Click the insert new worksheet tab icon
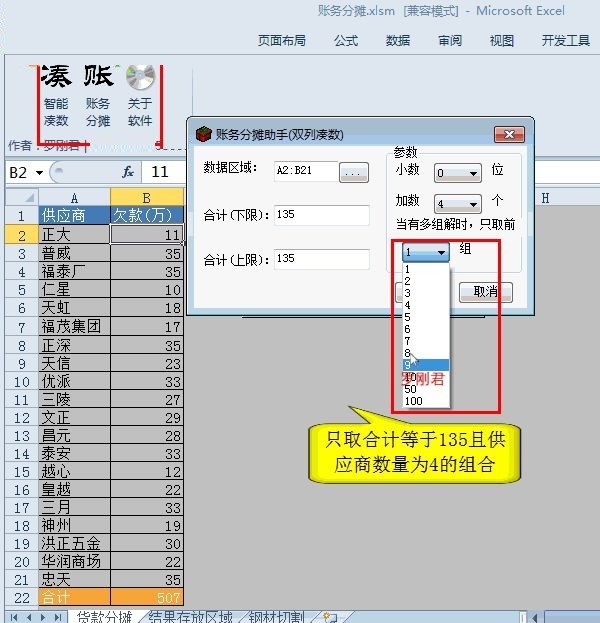Screen dimensions: 600x623 pyautogui.click(x=331, y=617)
